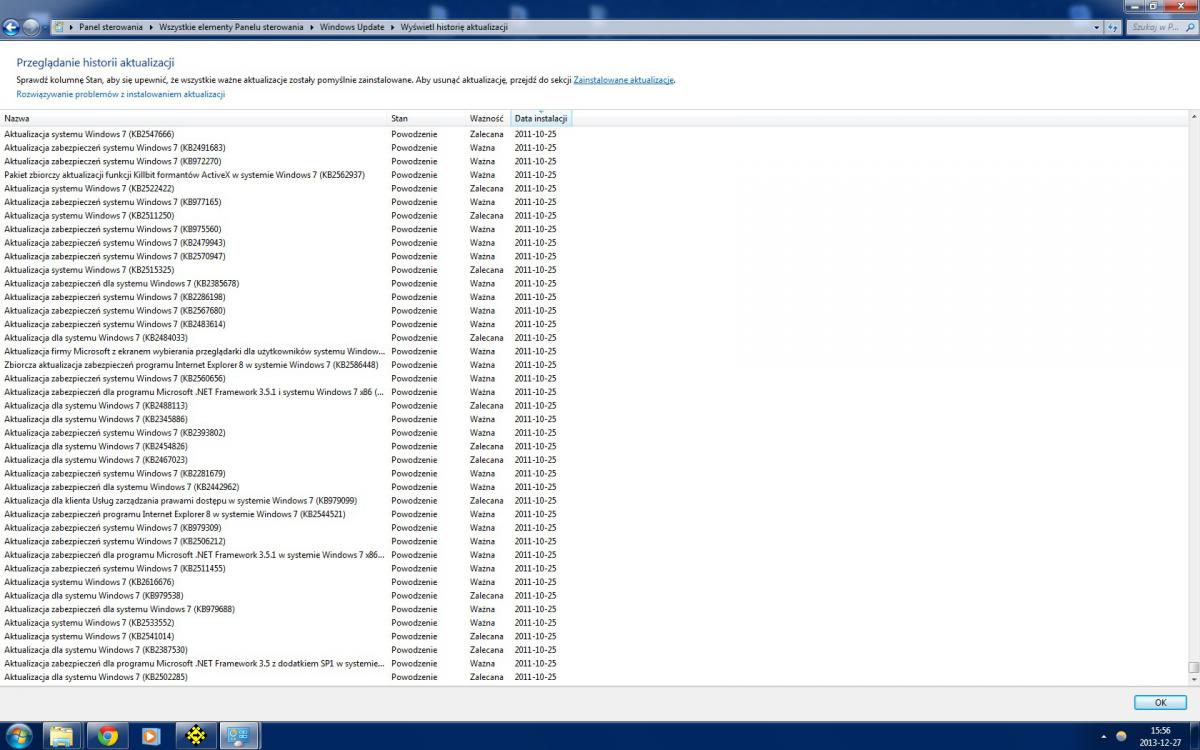Screen dimensions: 1200x750
Task: Click 'Ważna' in the KB2491683 row
Action: (x=482, y=147)
